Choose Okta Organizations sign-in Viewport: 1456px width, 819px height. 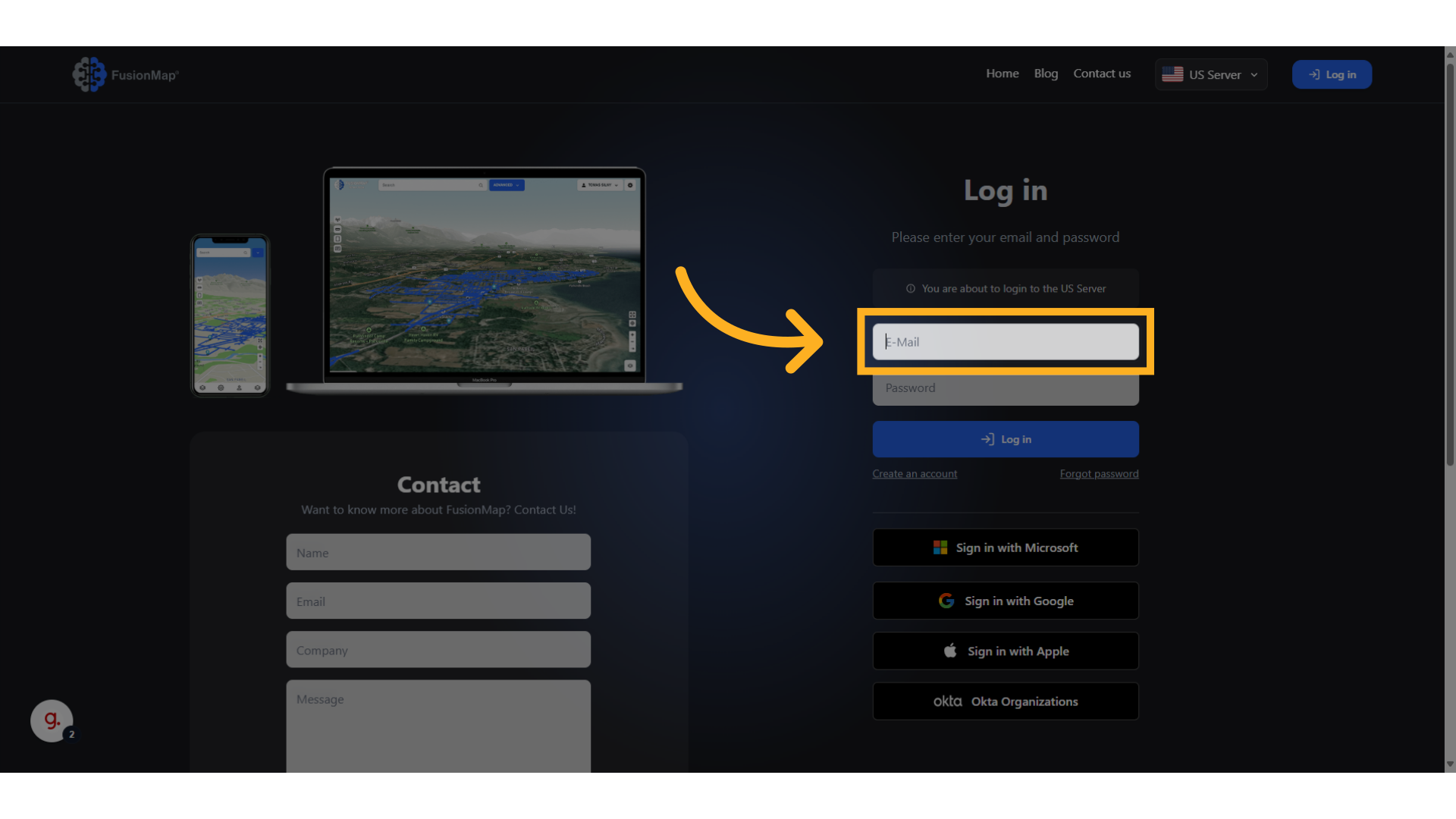(x=1006, y=701)
